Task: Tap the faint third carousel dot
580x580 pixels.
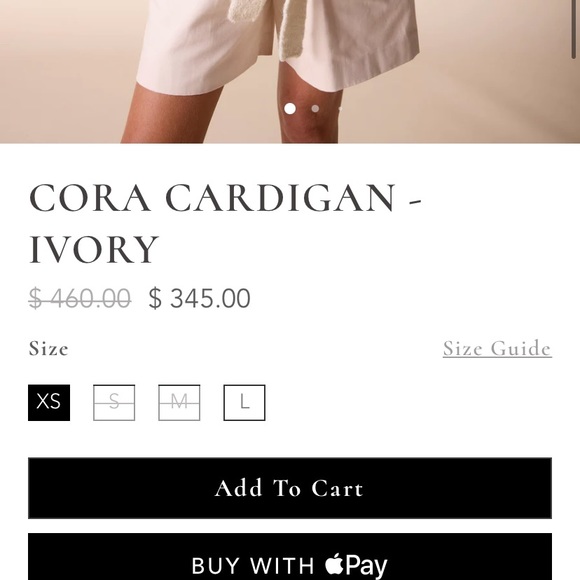Action: 340,109
